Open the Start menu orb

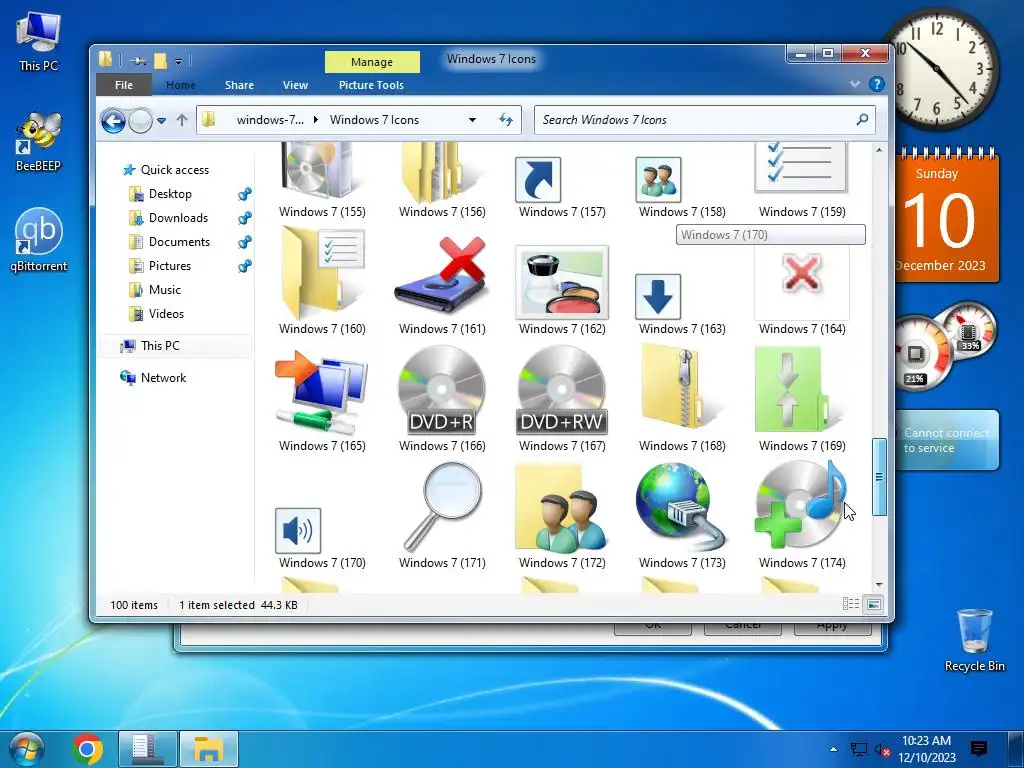(x=25, y=748)
